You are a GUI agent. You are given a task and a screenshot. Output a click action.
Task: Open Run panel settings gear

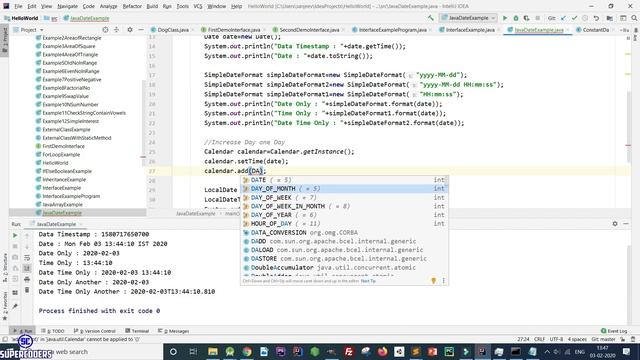pos(615,224)
